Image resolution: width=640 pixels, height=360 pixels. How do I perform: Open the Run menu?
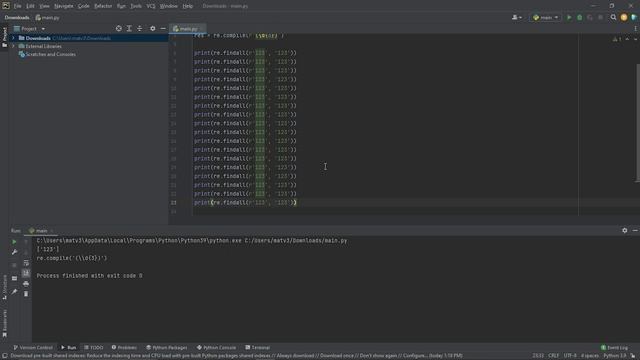[x=121, y=6]
